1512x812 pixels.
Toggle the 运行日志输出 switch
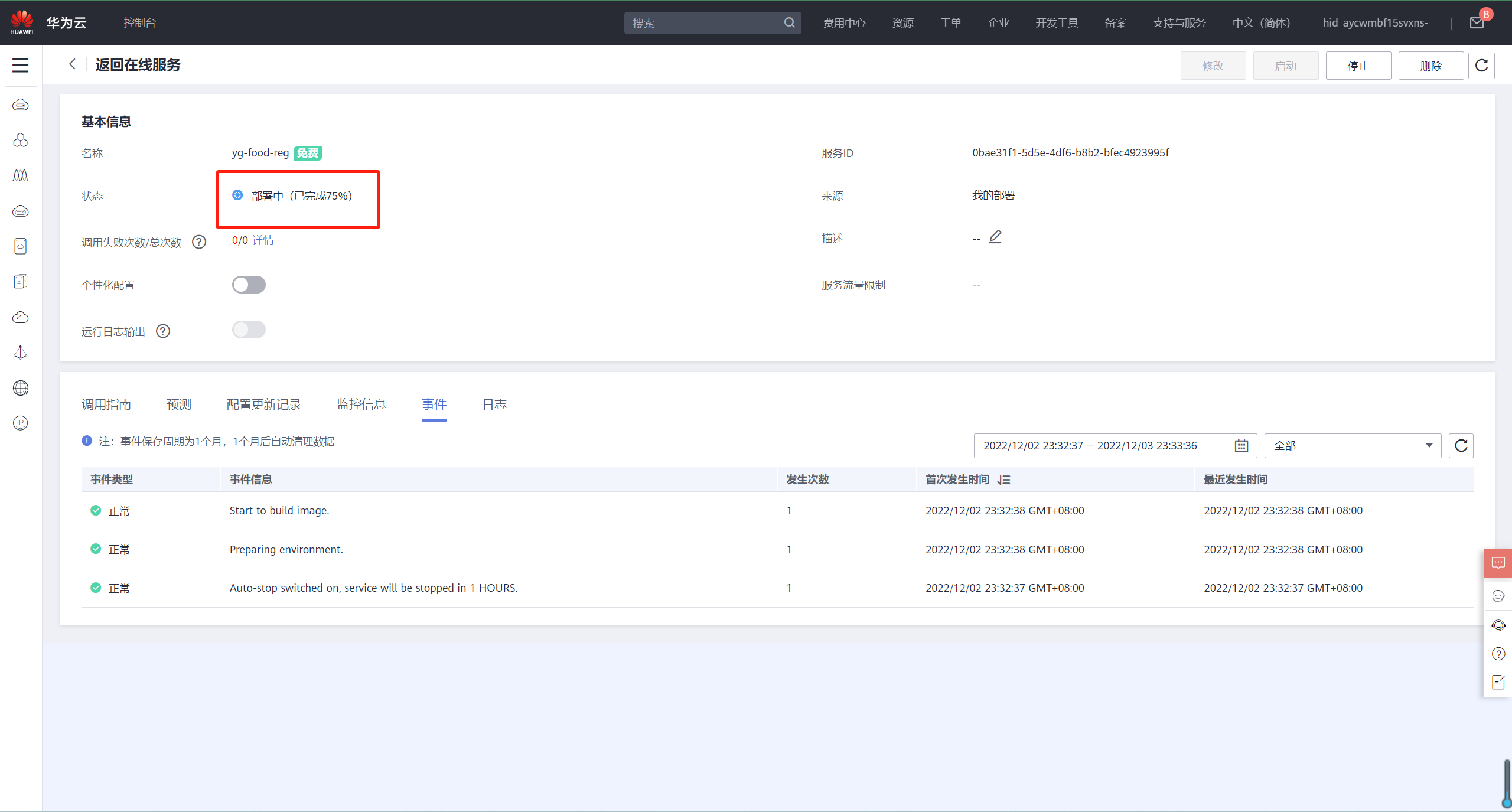click(x=249, y=330)
